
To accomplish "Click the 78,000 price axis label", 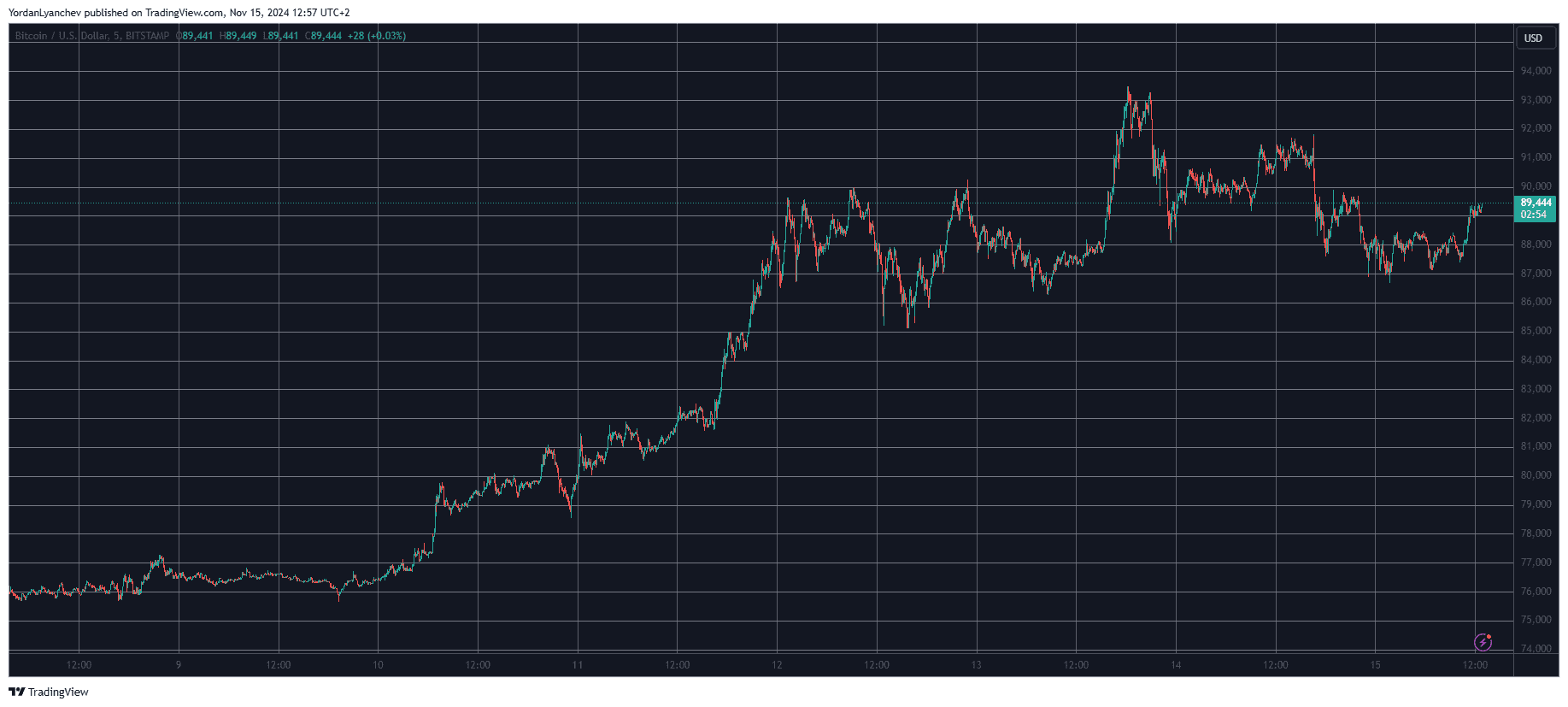I will (x=1536, y=533).
